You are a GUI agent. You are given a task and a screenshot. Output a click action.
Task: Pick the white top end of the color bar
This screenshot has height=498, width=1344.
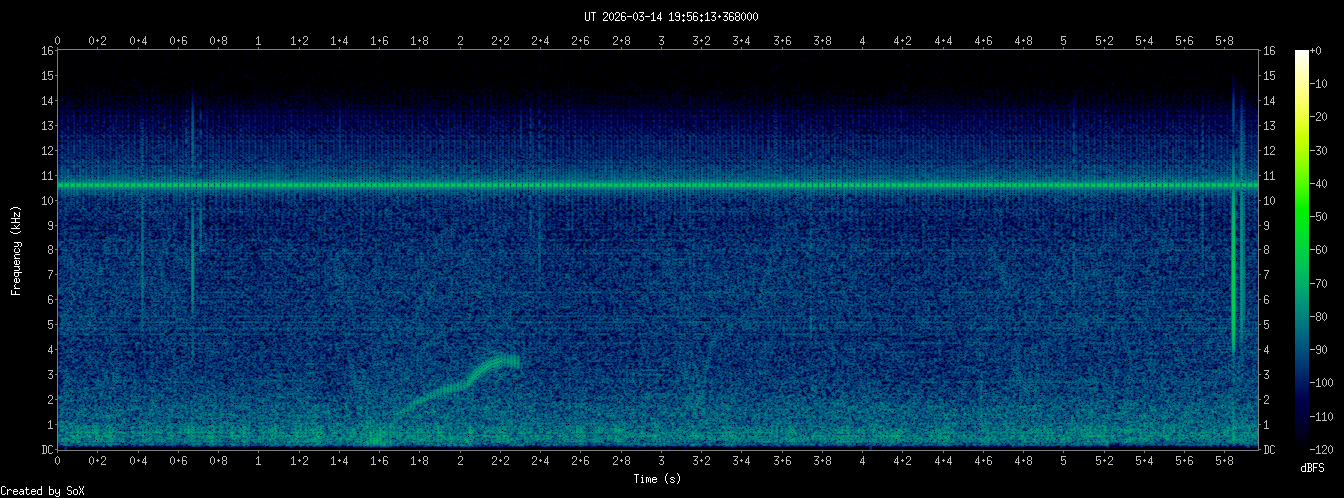(1301, 53)
